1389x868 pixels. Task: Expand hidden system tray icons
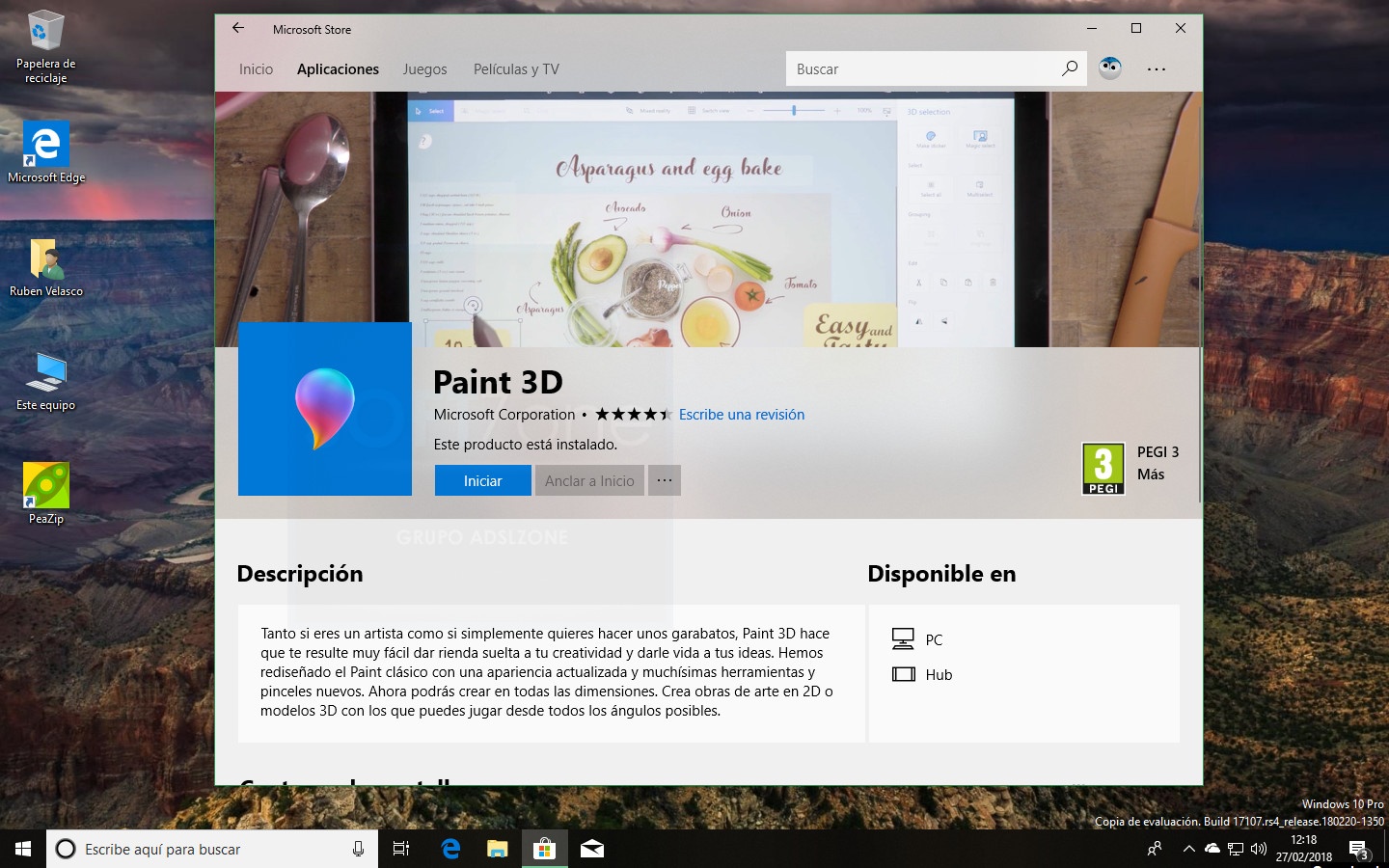pyautogui.click(x=1188, y=849)
